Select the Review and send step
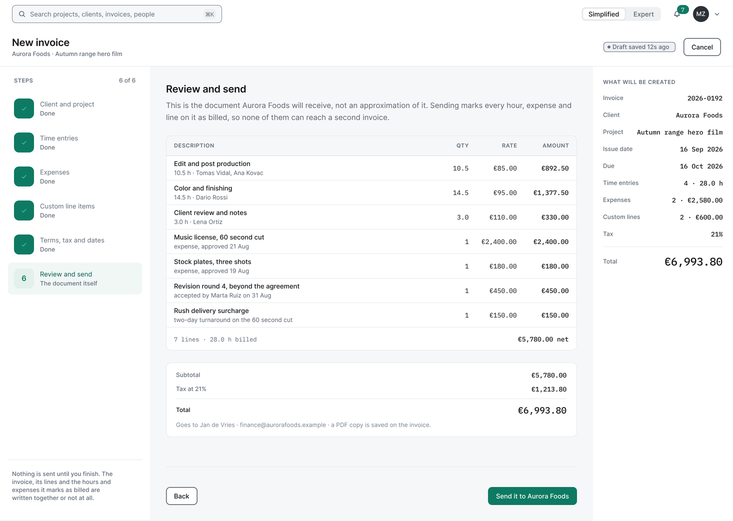The image size is (733, 521). click(x=75, y=279)
